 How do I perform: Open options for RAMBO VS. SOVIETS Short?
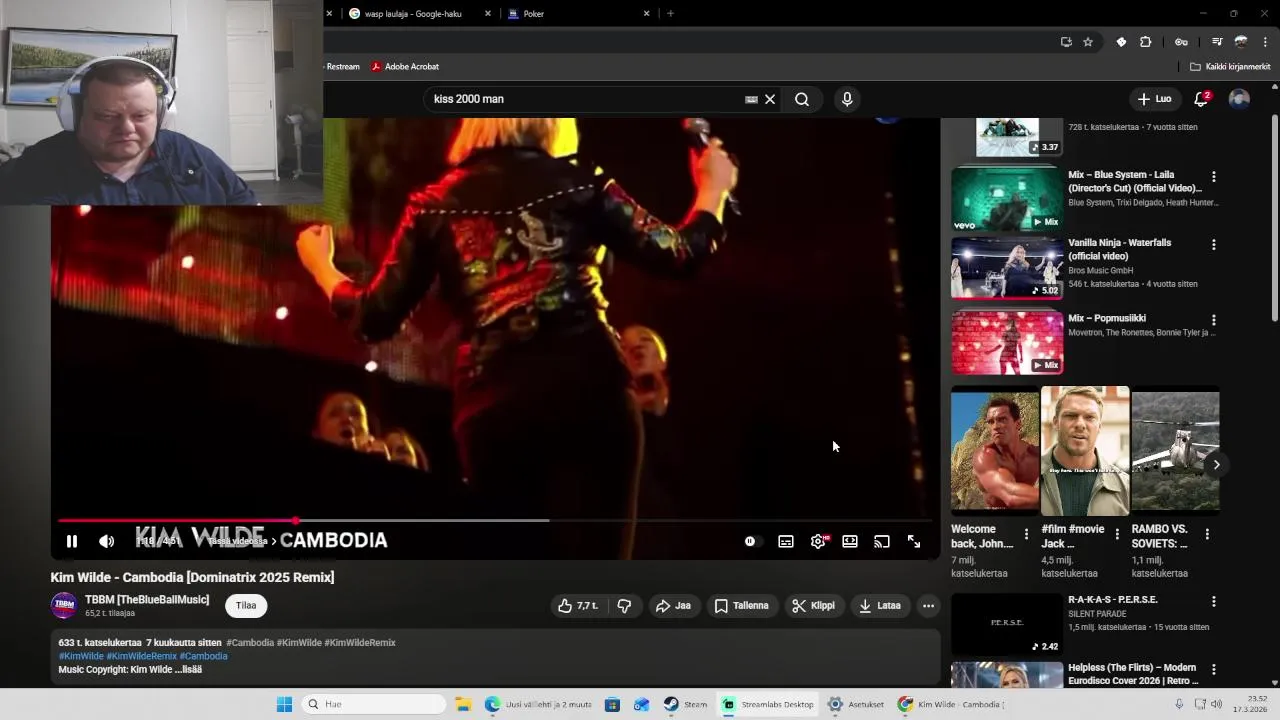[x=1207, y=535]
